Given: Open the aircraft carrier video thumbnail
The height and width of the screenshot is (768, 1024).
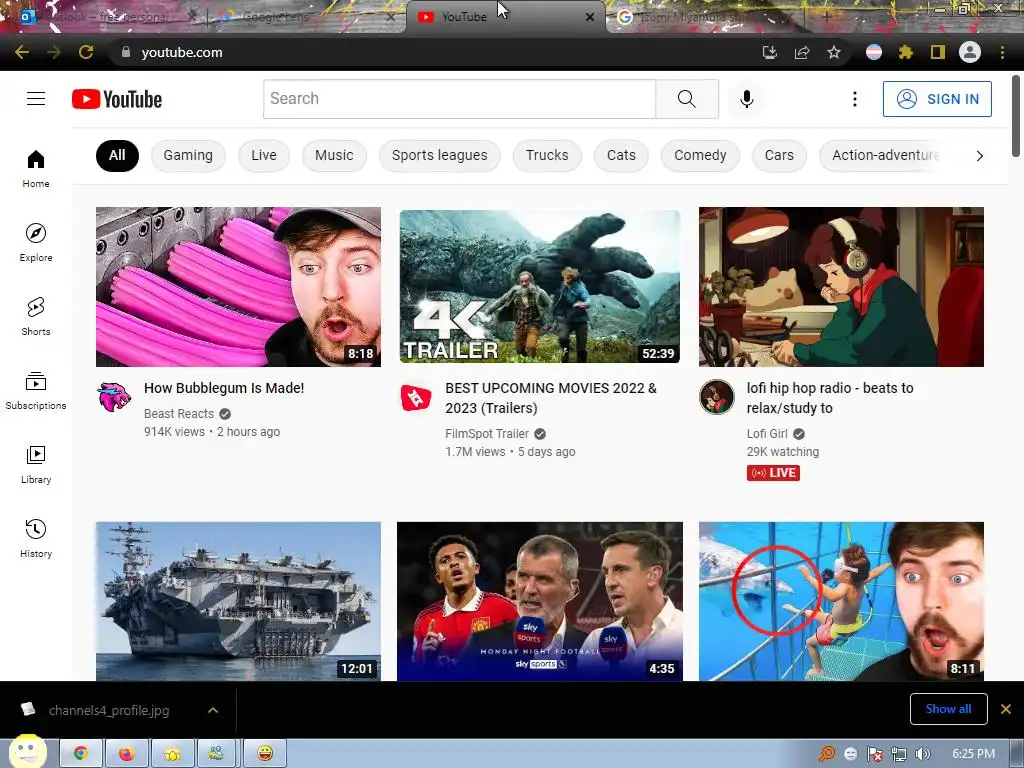Looking at the screenshot, I should coord(238,601).
